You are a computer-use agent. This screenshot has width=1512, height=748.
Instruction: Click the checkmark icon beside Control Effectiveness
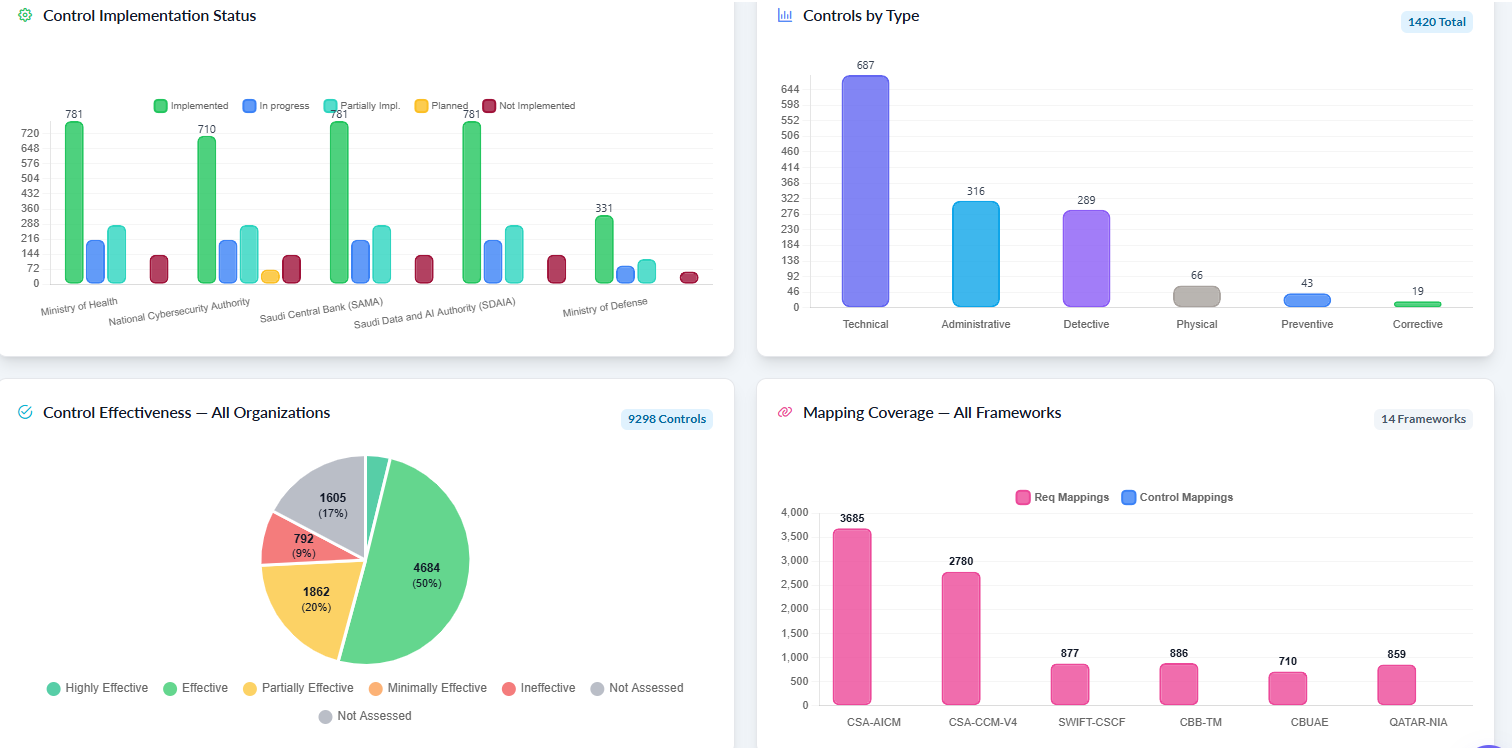pos(26,412)
